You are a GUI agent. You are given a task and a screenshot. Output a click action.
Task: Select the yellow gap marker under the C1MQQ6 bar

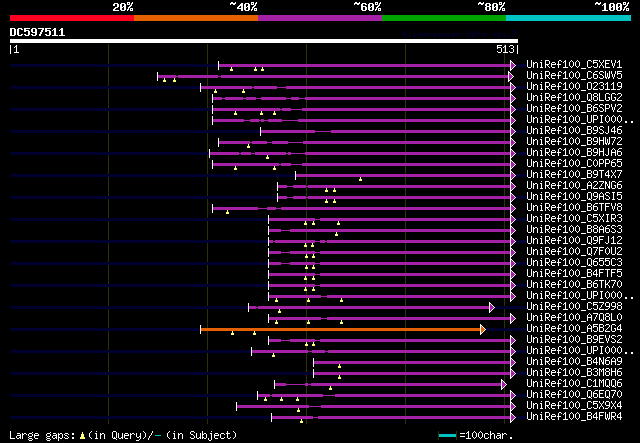click(330, 389)
